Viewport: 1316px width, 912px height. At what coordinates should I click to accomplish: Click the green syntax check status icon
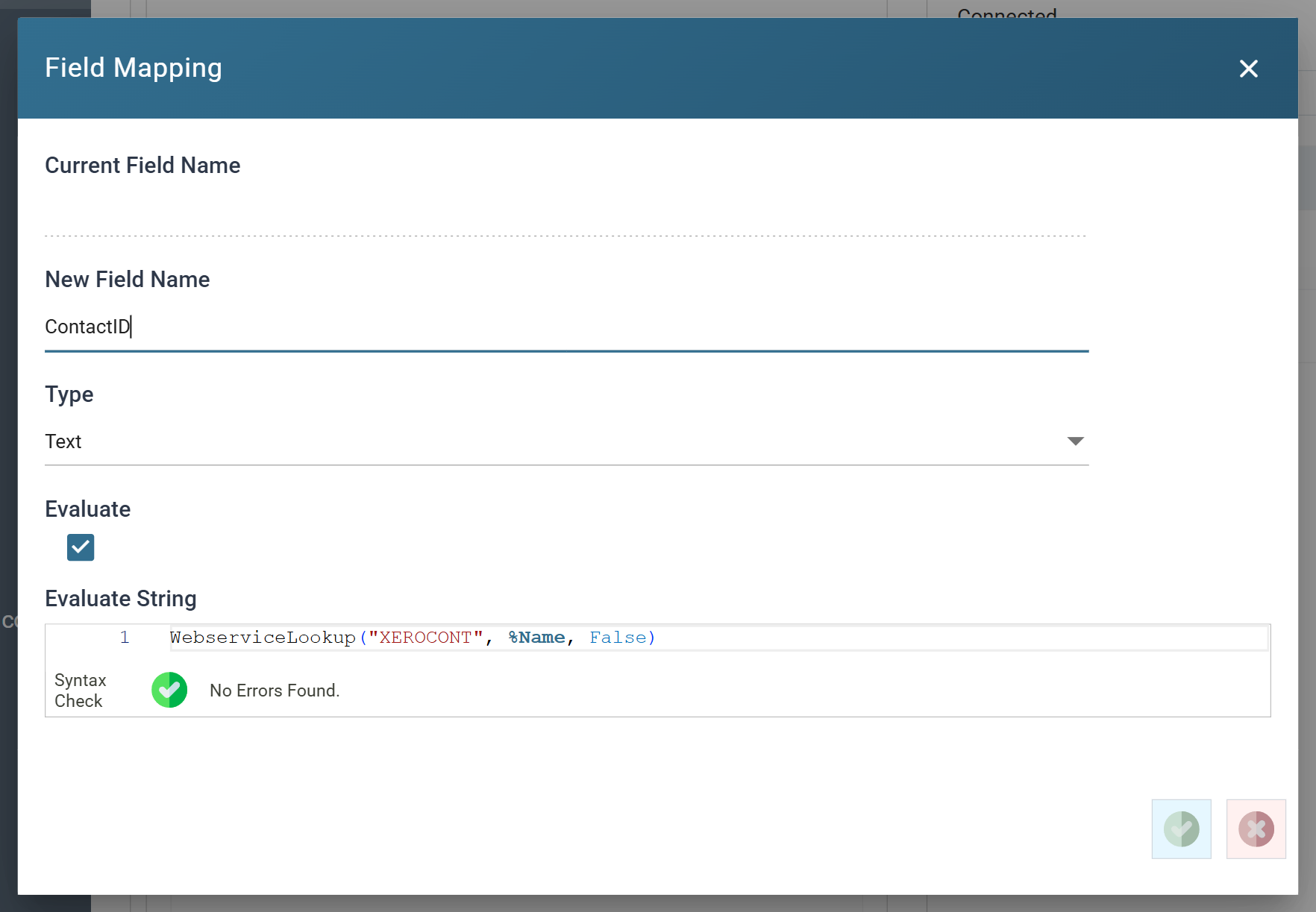[169, 690]
